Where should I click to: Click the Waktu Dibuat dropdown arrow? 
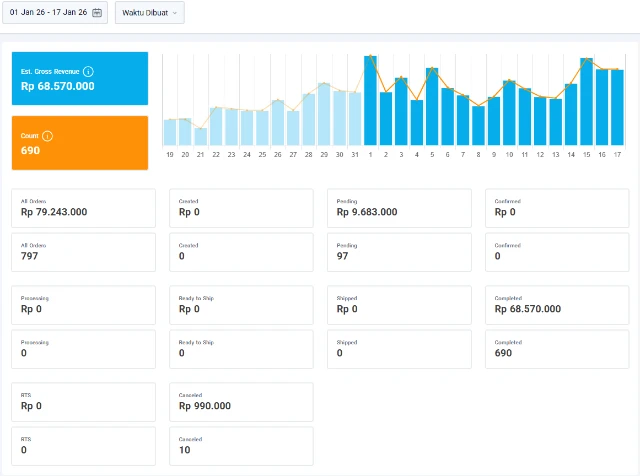tap(176, 13)
